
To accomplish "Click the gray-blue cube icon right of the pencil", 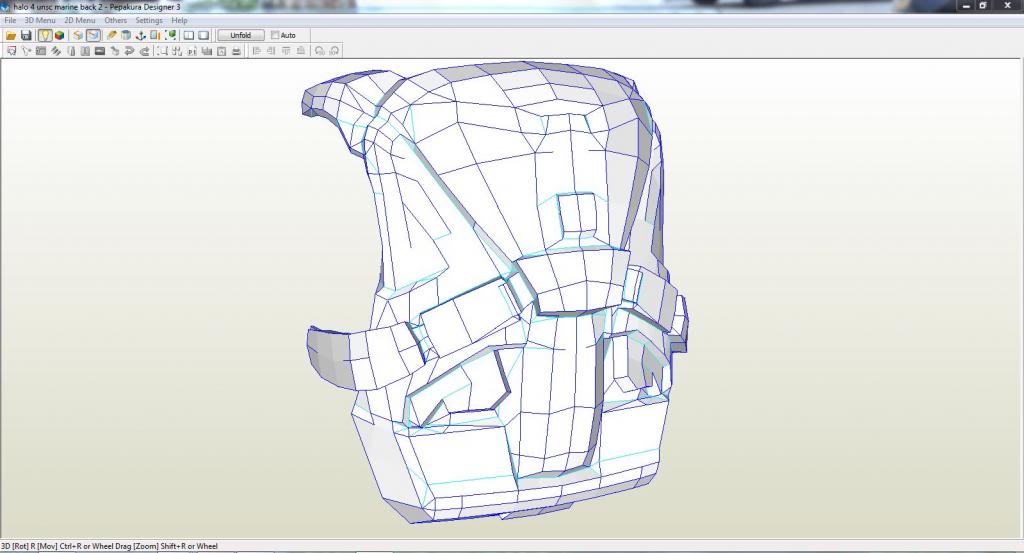I will coord(126,35).
